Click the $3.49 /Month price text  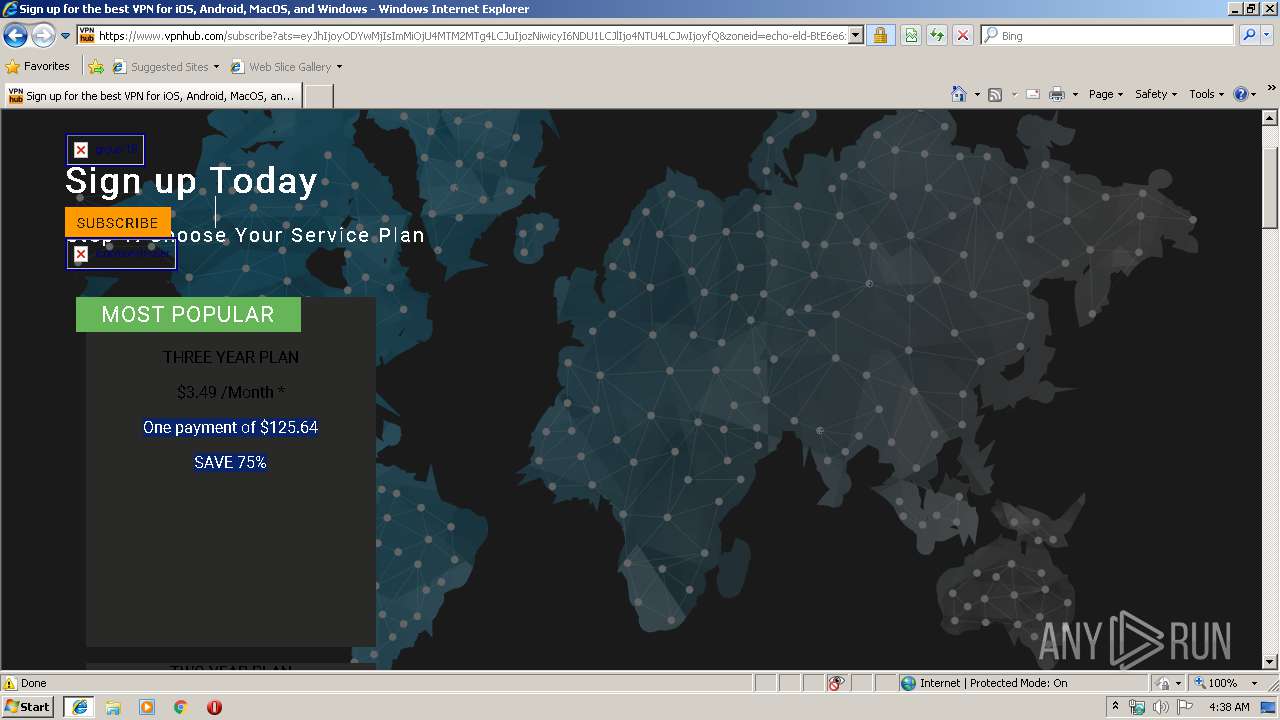(231, 392)
